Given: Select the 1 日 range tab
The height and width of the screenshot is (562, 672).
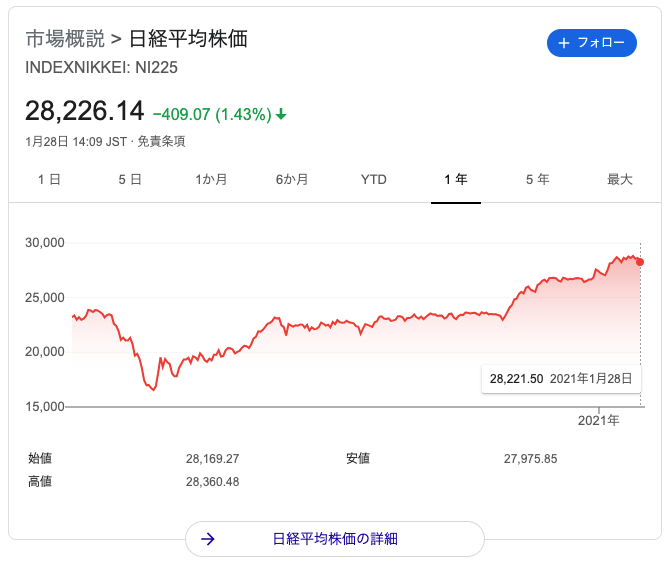Looking at the screenshot, I should click(49, 179).
